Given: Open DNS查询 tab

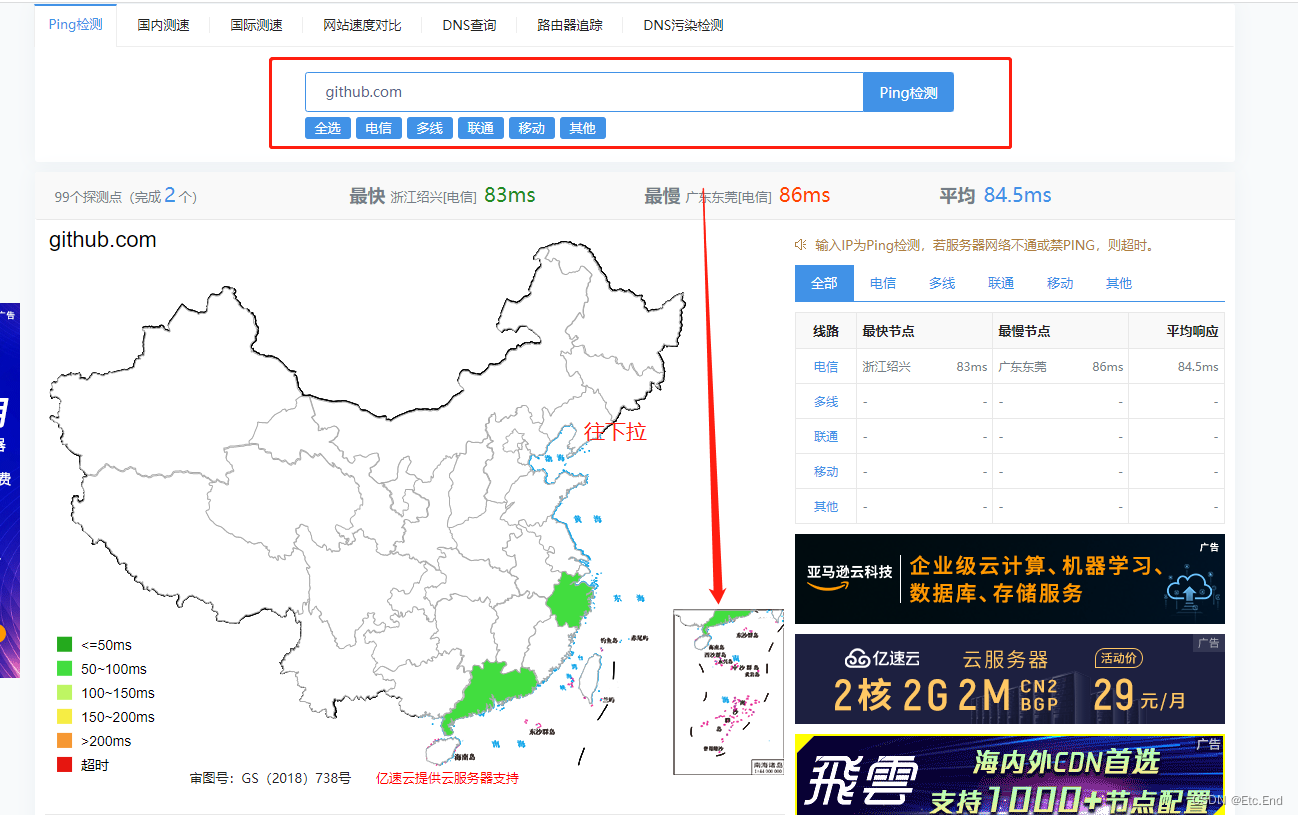Looking at the screenshot, I should pos(469,25).
